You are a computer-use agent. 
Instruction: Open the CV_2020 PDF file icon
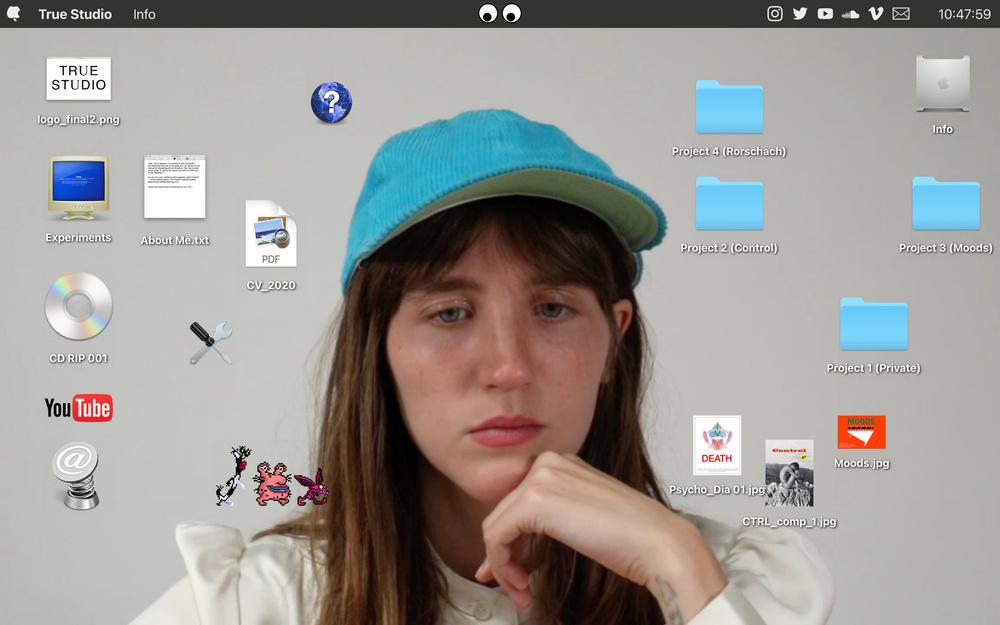coord(270,233)
